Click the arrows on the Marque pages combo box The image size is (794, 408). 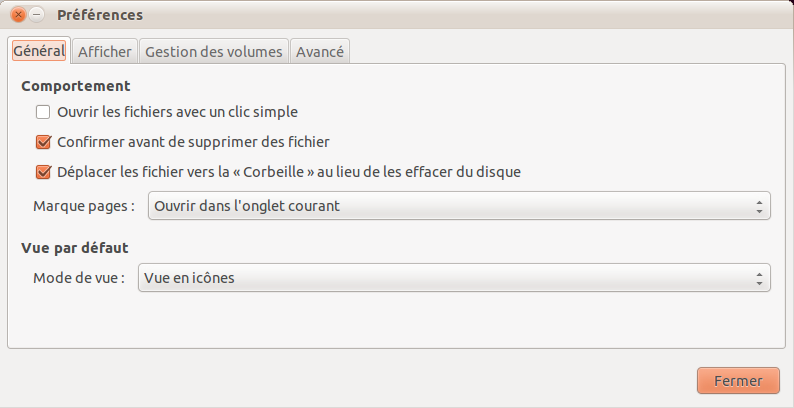pos(759,206)
